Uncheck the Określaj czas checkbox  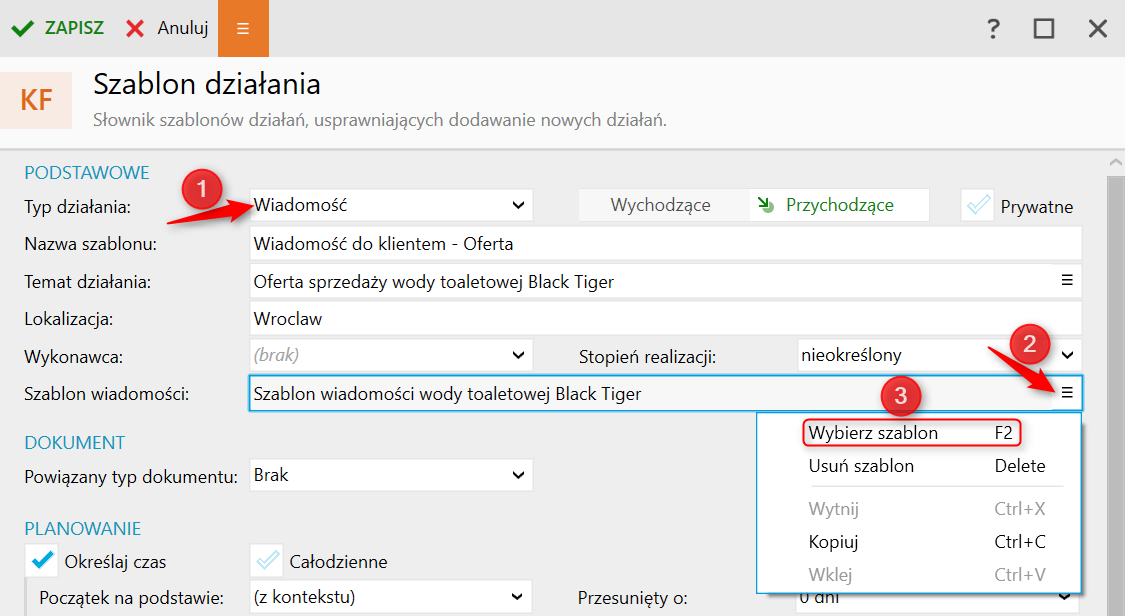click(42, 560)
